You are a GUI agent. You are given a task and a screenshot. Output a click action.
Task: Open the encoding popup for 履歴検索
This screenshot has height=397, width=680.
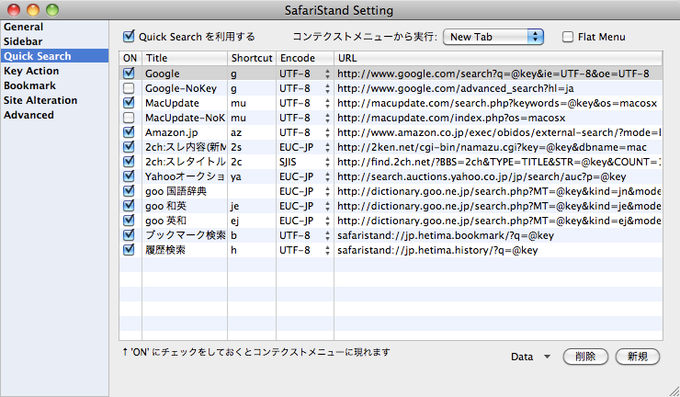pyautogui.click(x=305, y=250)
